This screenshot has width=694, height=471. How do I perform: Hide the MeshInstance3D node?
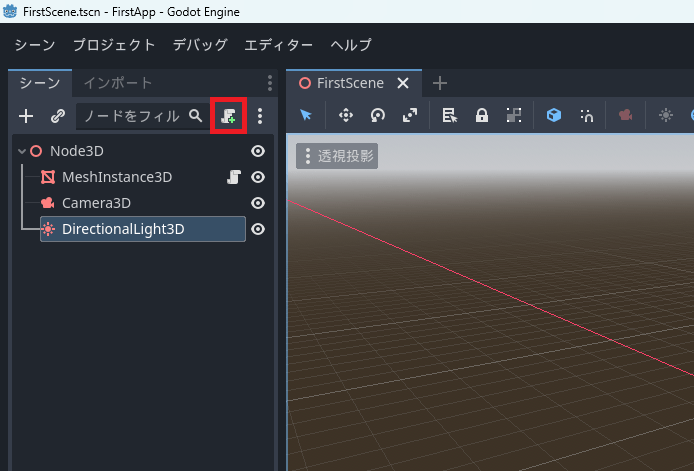[258, 177]
